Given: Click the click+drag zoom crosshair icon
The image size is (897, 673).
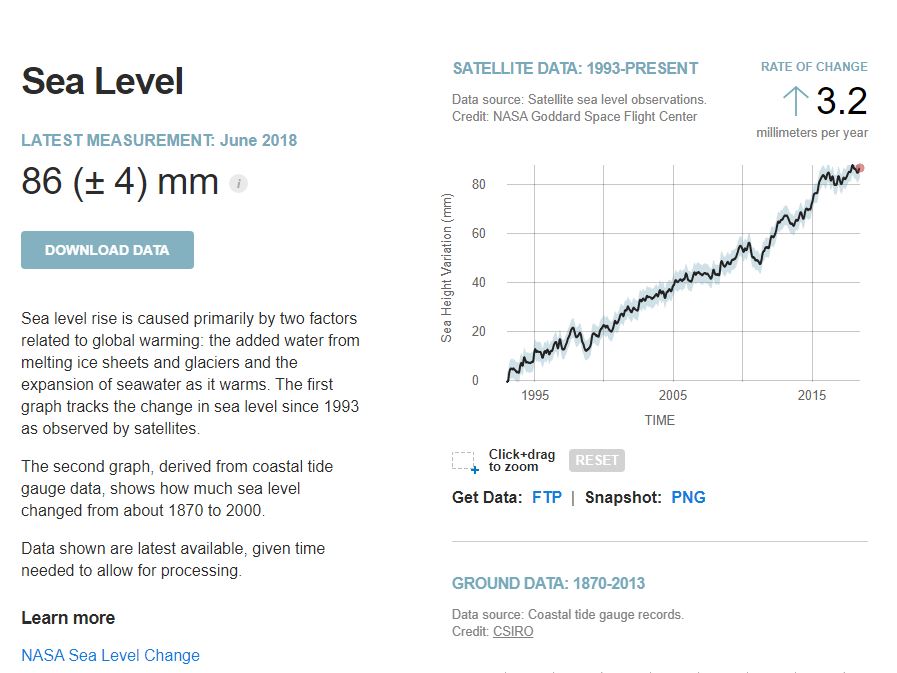Looking at the screenshot, I should coord(464,460).
